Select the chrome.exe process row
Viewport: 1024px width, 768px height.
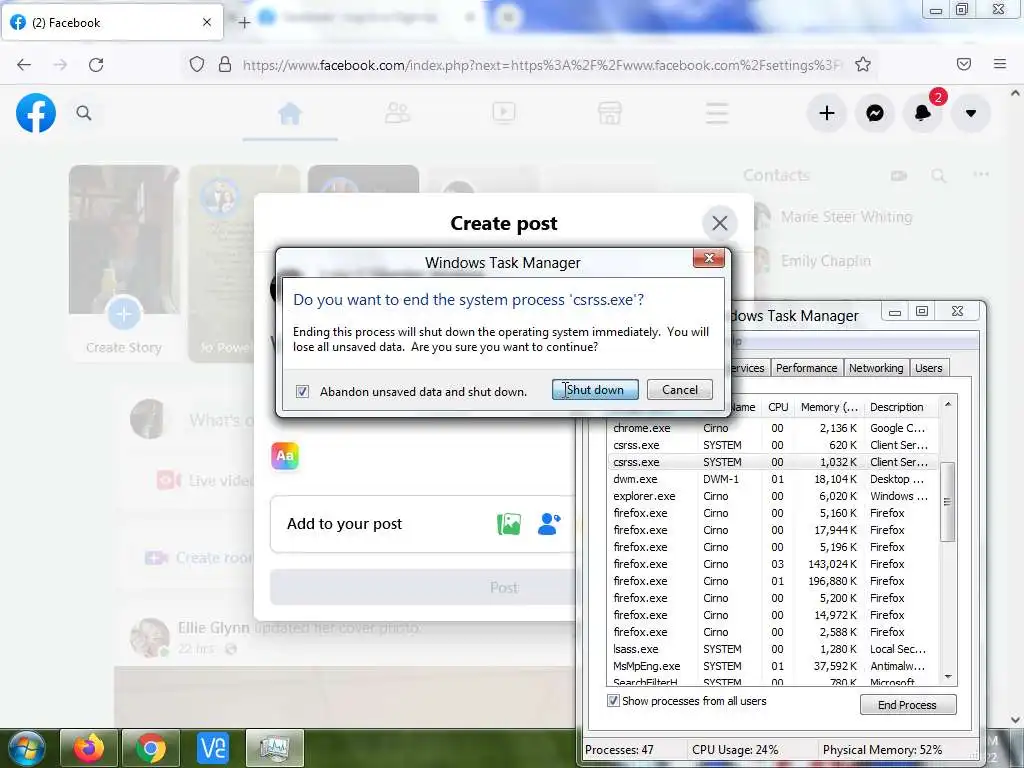coord(773,428)
